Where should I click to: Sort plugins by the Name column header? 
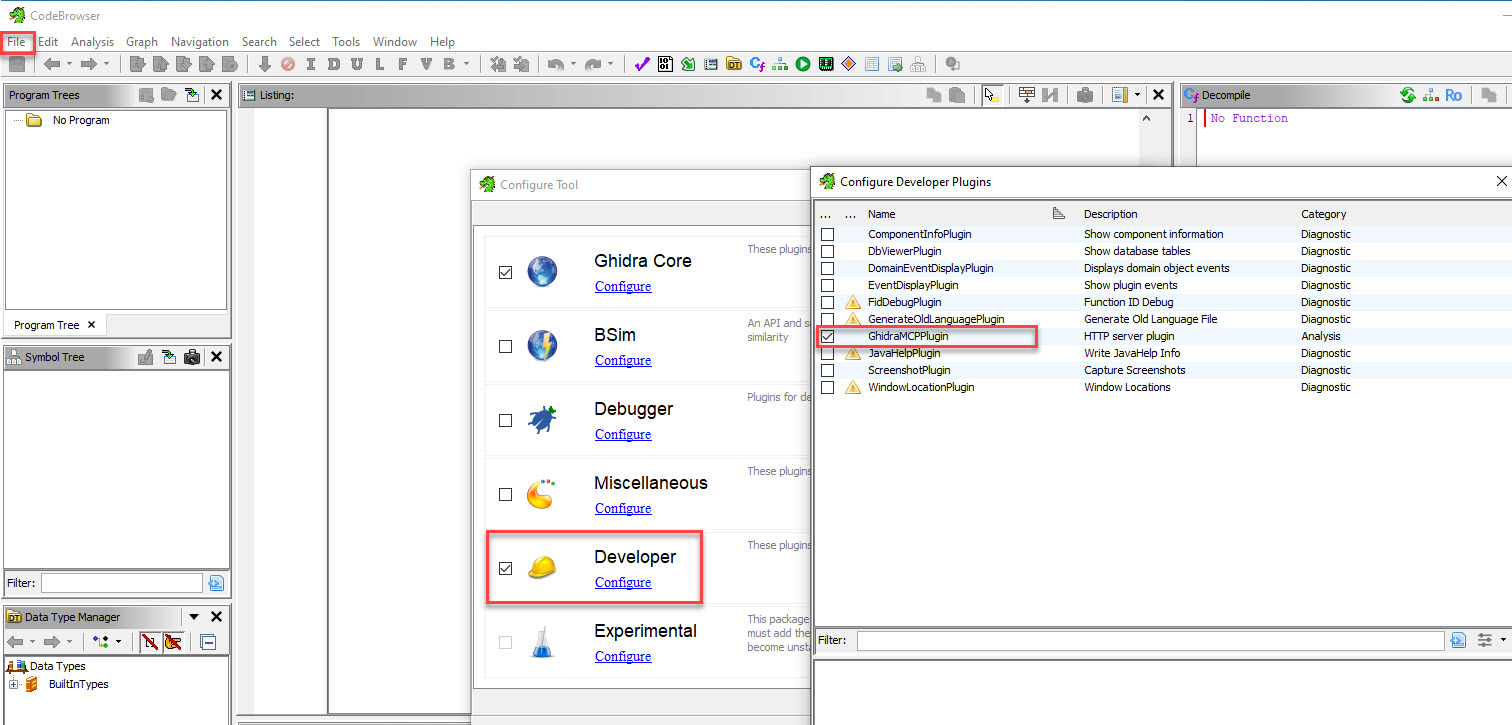(881, 214)
